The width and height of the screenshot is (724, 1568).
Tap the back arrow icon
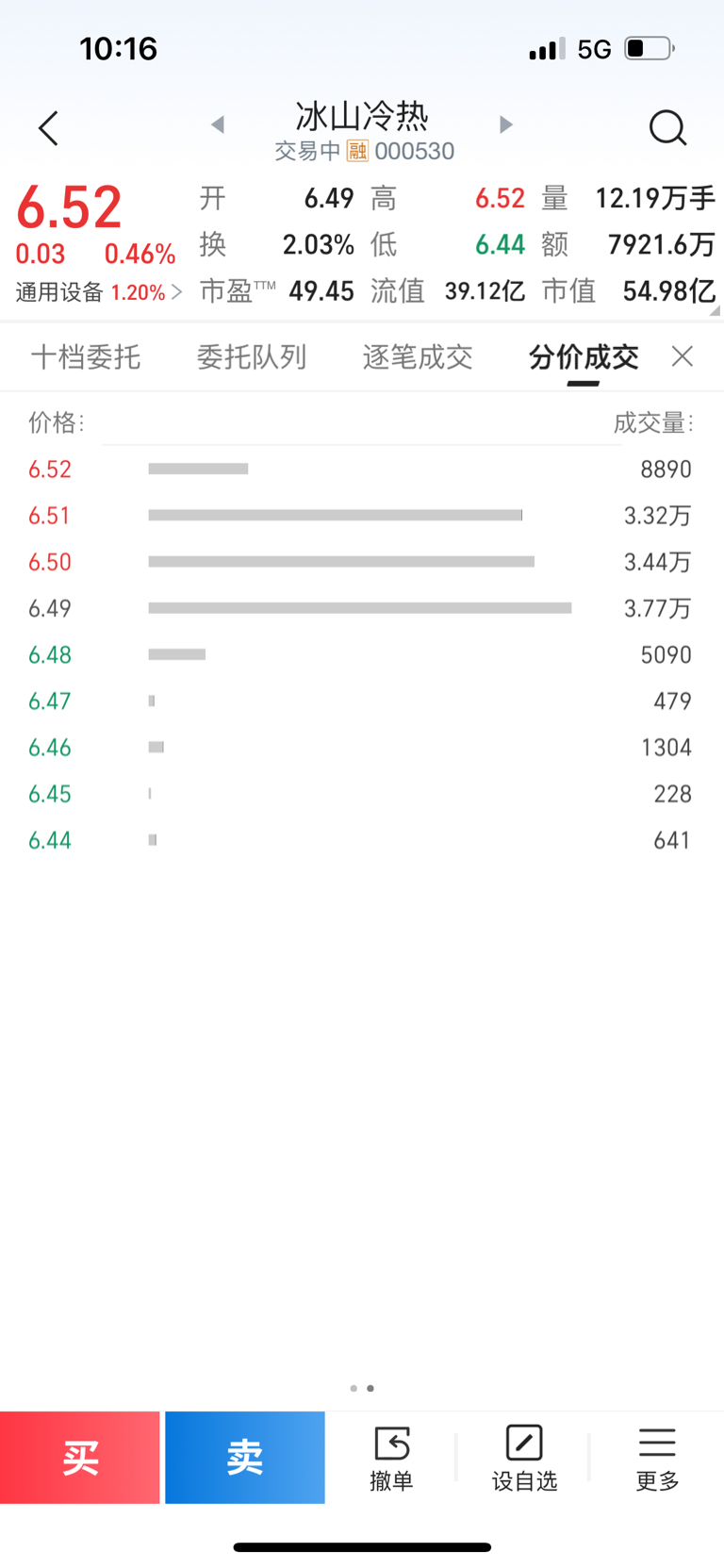click(49, 128)
